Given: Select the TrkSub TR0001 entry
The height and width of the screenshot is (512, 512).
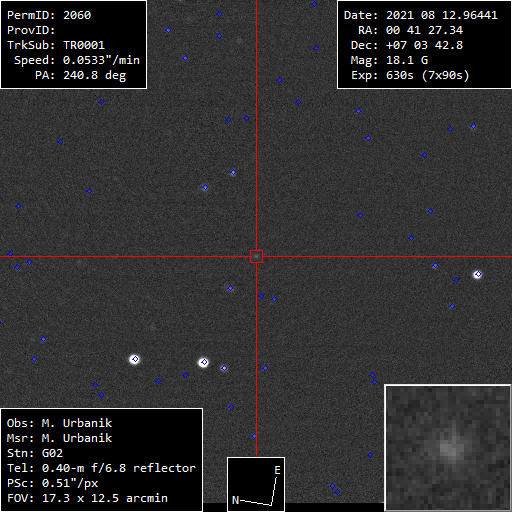Looking at the screenshot, I should coord(56,45).
